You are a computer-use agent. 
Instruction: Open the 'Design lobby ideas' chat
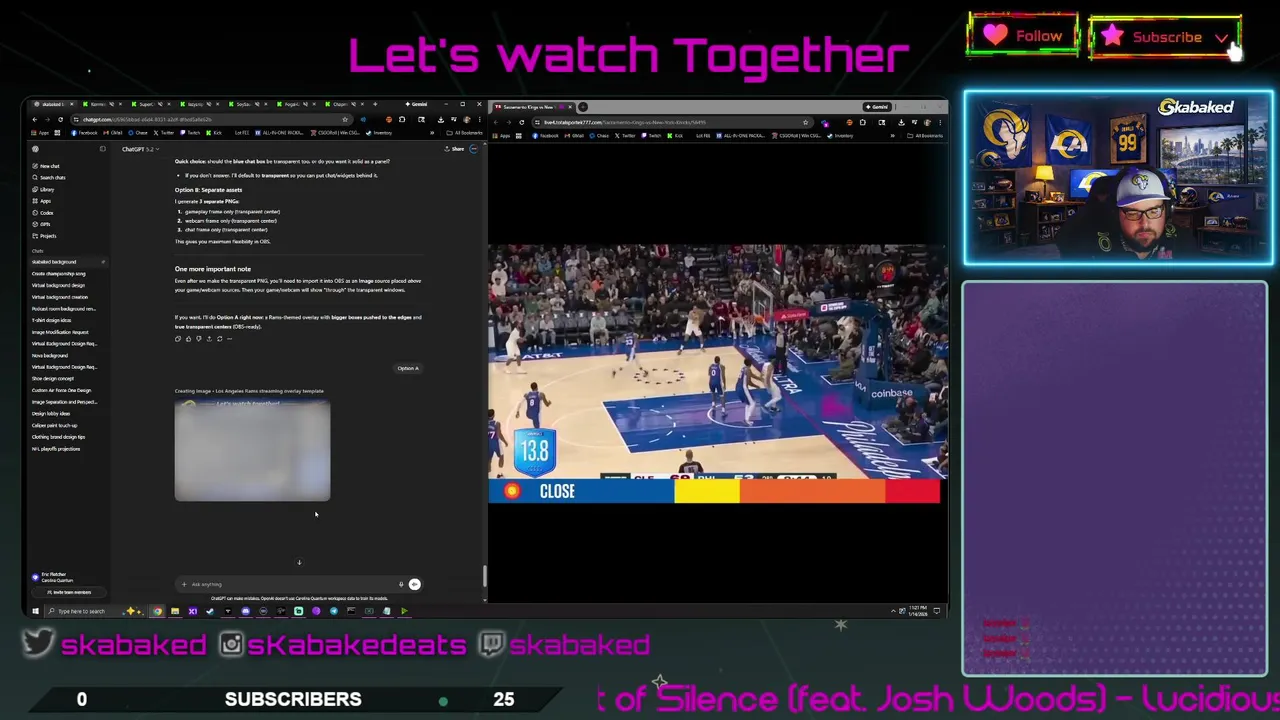click(51, 413)
